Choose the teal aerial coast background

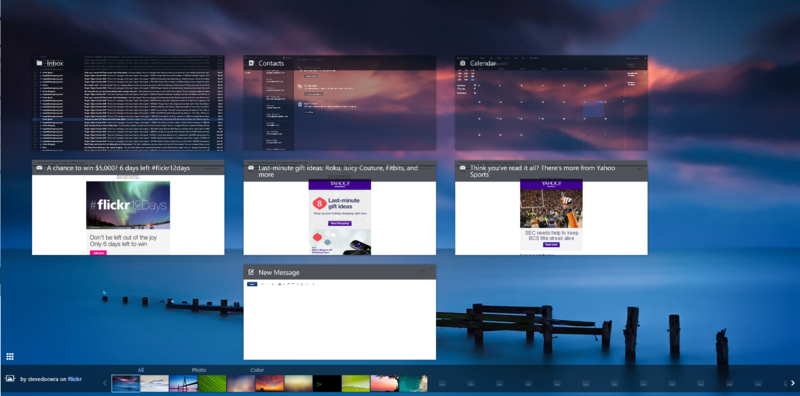pyautogui.click(x=414, y=383)
